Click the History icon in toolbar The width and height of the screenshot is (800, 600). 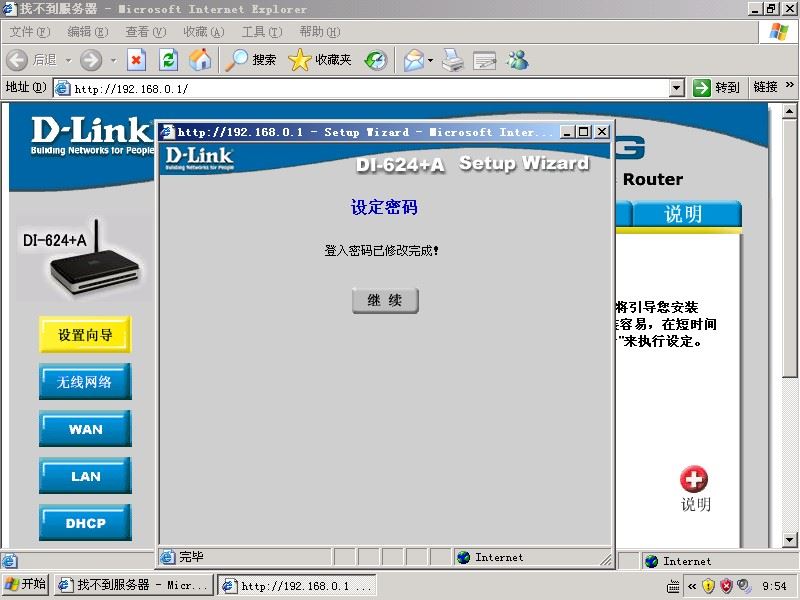pos(376,60)
